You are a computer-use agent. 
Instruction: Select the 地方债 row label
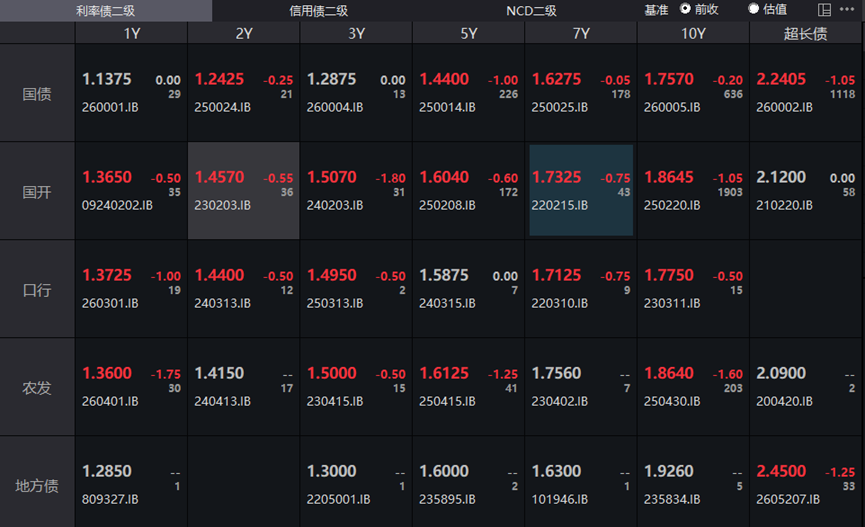pyautogui.click(x=37, y=486)
